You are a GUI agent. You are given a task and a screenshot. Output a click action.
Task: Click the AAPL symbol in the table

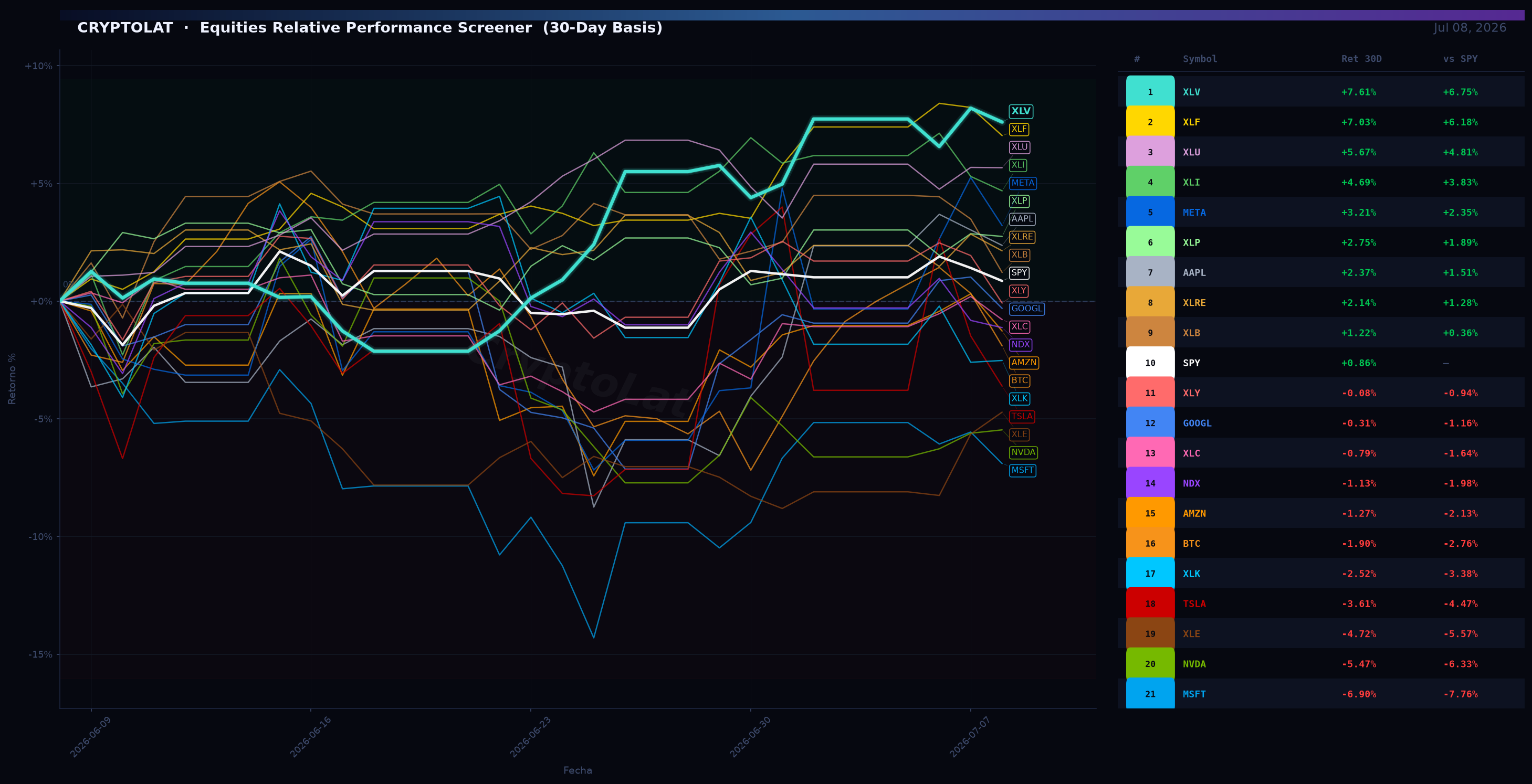click(x=1194, y=273)
